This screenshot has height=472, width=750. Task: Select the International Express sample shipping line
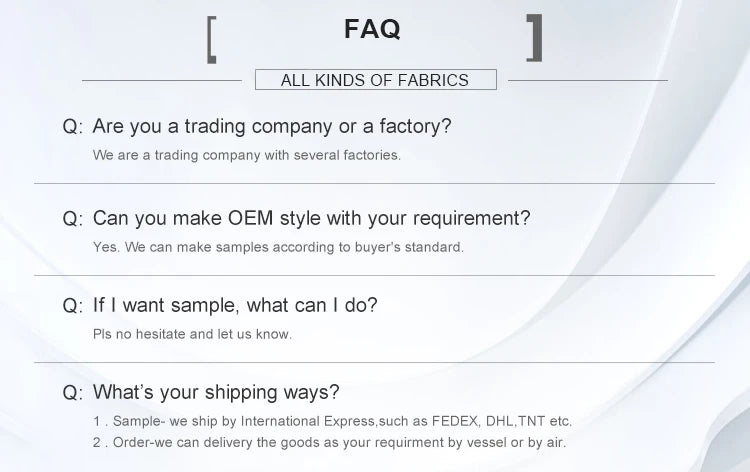332,421
